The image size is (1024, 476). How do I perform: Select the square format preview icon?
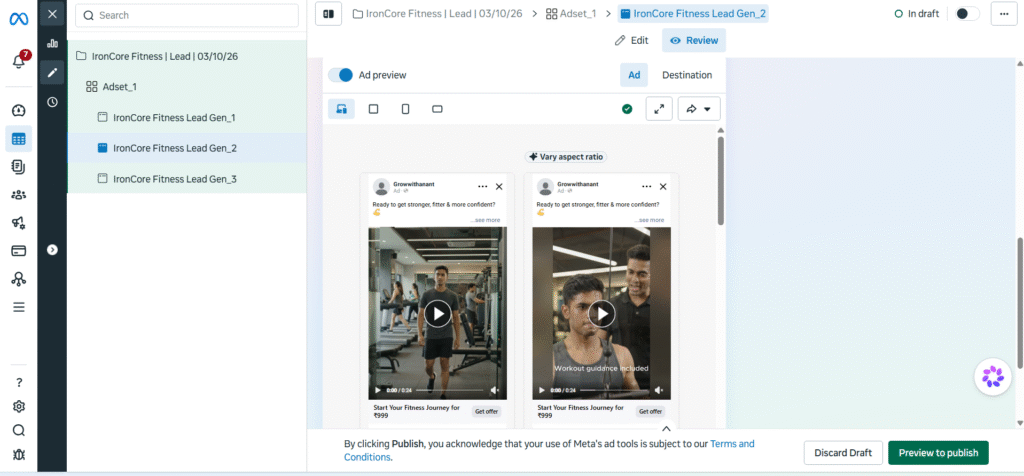point(374,109)
